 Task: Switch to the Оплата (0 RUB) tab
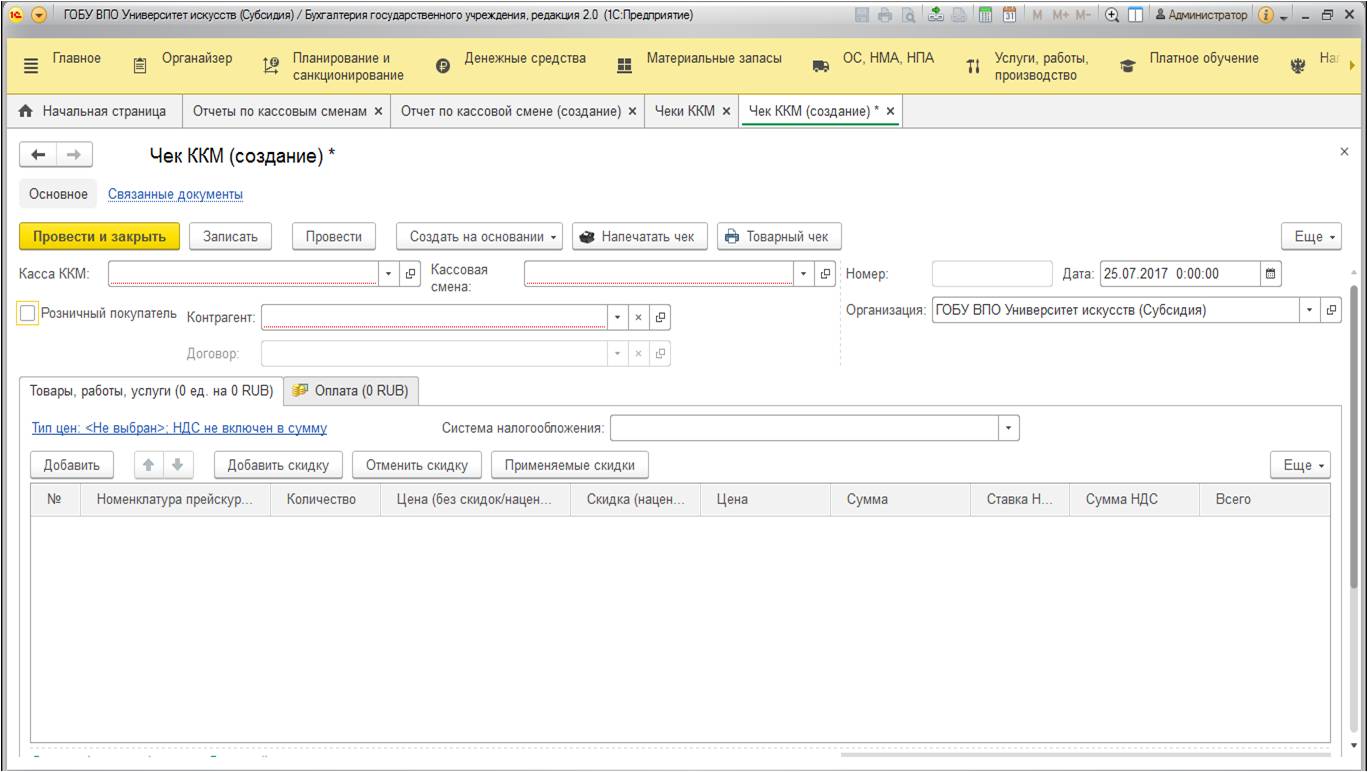point(351,391)
